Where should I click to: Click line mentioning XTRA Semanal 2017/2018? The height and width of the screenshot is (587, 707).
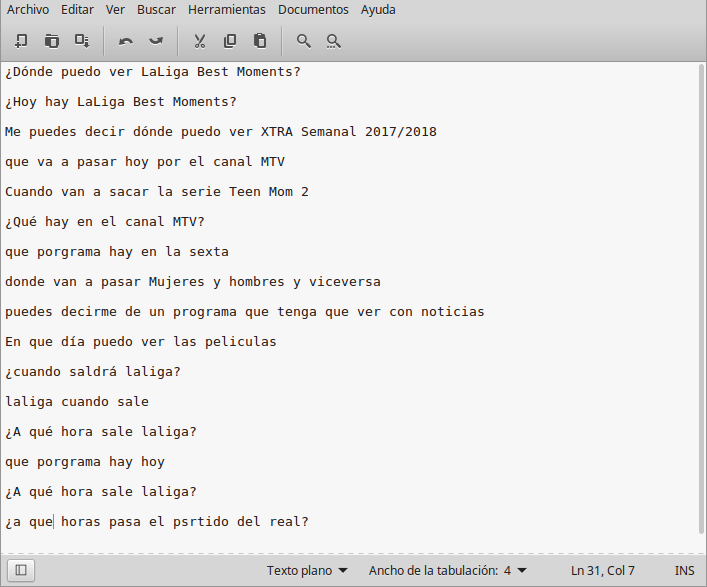[x=221, y=132]
